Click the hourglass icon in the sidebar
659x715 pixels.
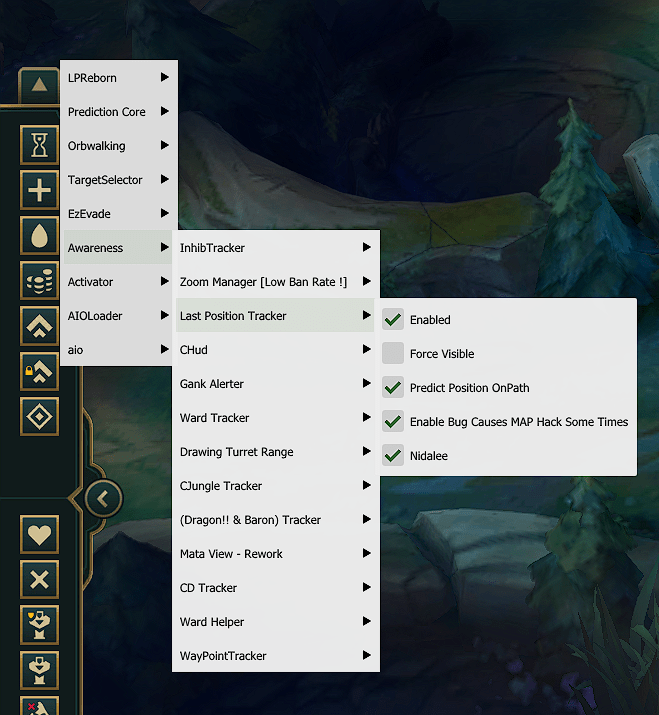[39, 145]
